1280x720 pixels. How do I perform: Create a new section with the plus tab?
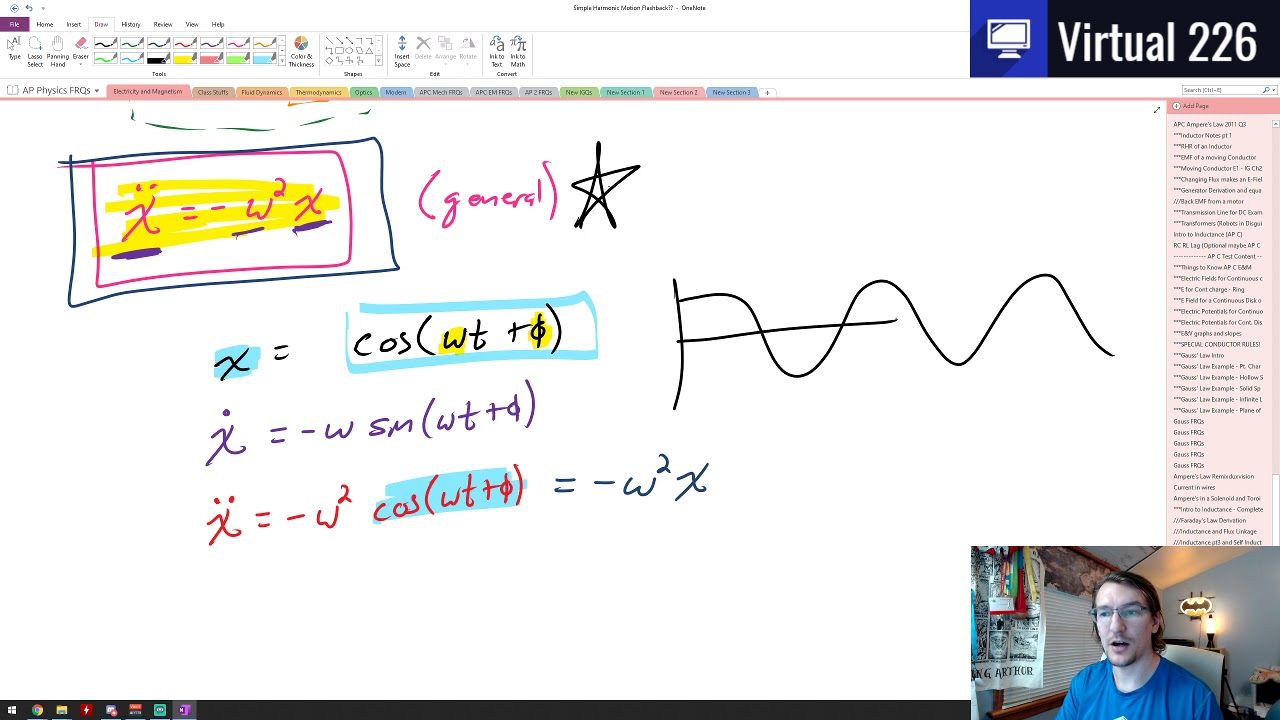click(767, 92)
